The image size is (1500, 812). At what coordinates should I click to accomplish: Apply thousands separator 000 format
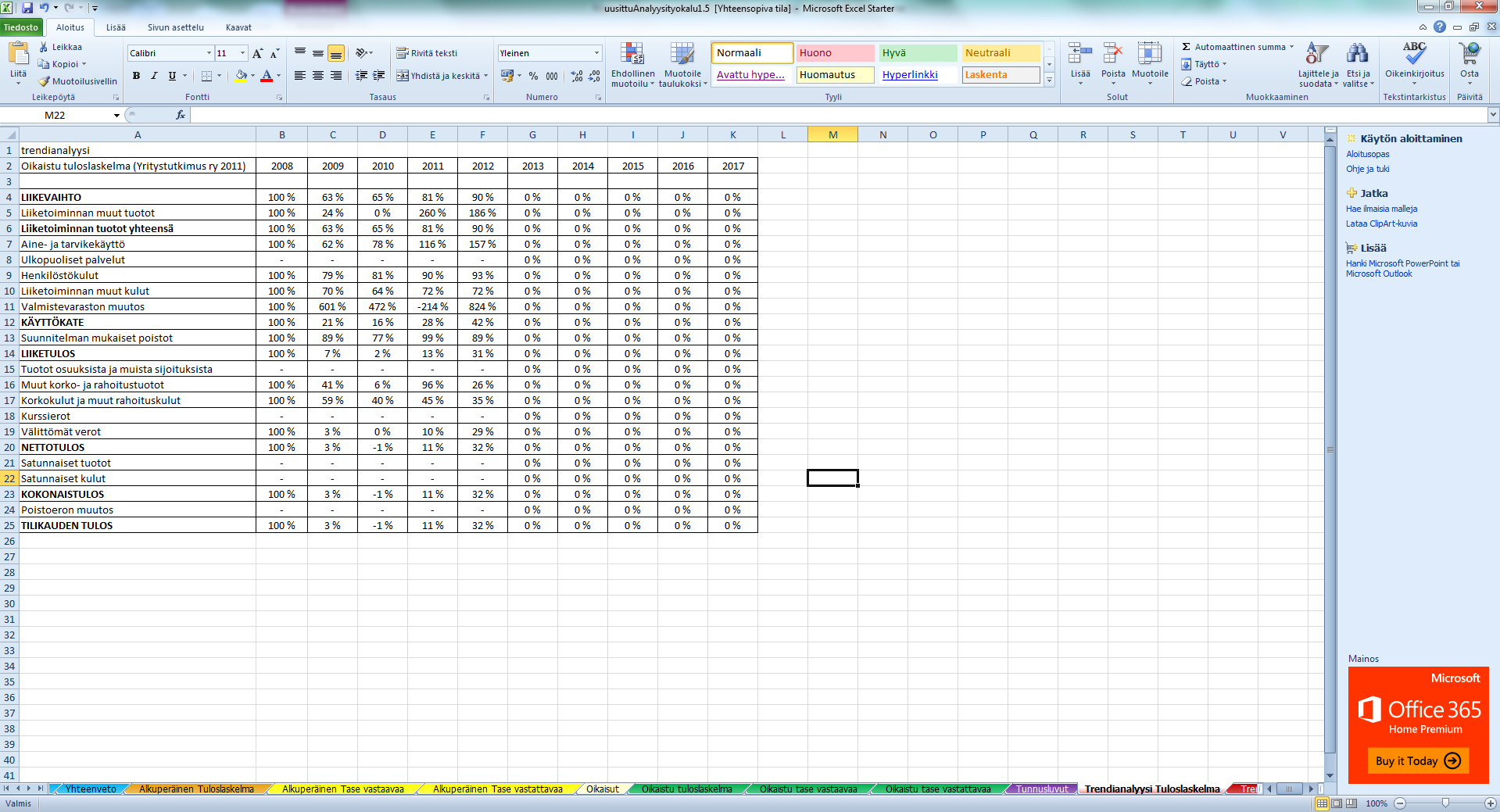[x=552, y=76]
